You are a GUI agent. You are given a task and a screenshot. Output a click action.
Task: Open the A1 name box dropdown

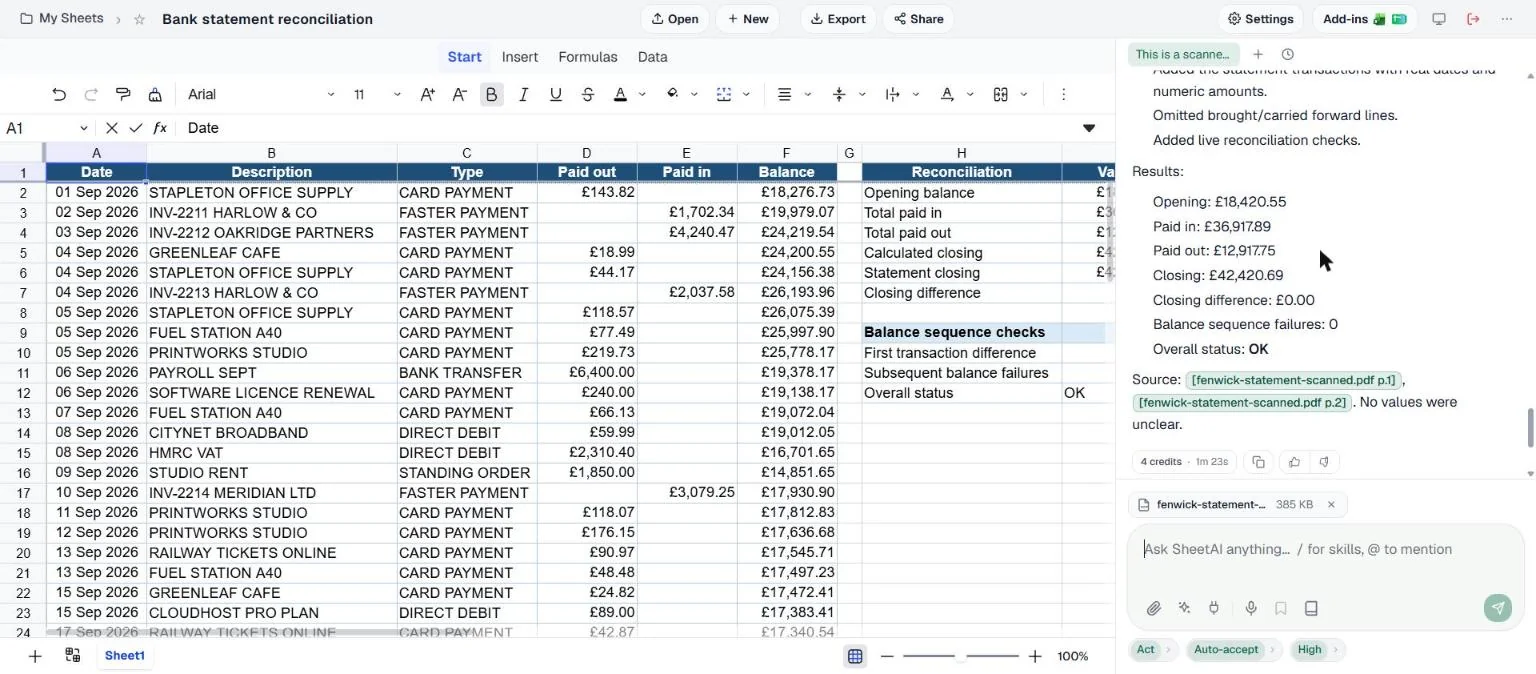coord(83,128)
